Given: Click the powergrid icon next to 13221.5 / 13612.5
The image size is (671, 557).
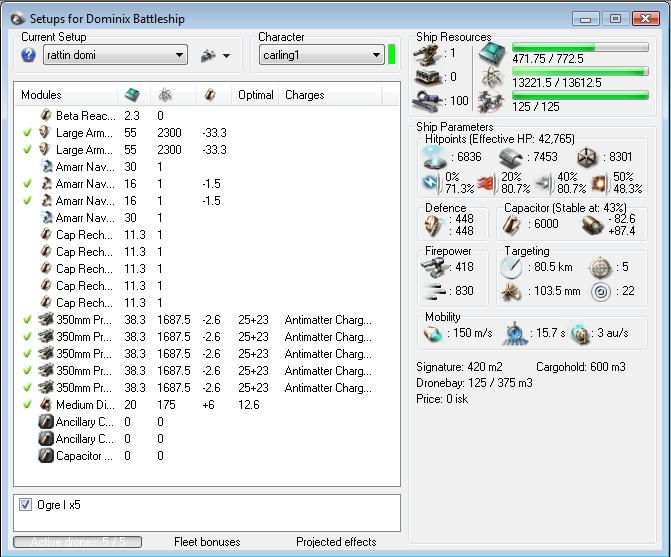Looking at the screenshot, I should coord(491,77).
